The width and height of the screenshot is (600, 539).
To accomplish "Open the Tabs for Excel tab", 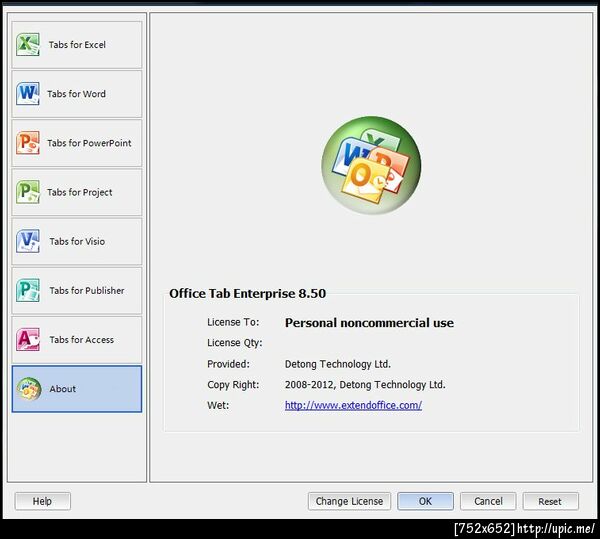I will [x=77, y=45].
